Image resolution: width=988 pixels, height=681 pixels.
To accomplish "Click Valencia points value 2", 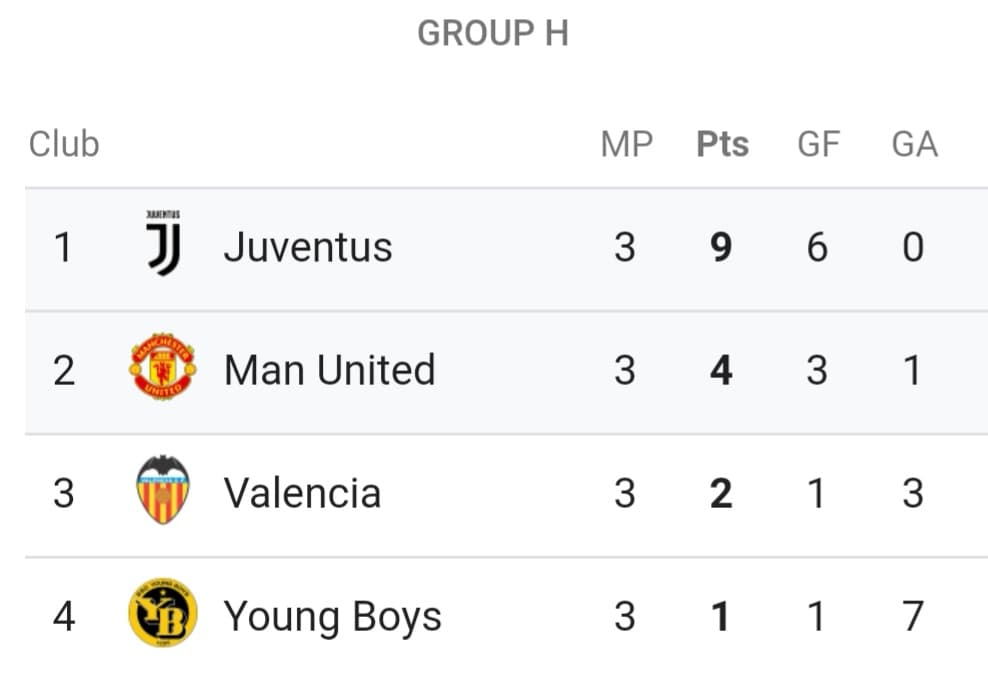I will [x=721, y=493].
